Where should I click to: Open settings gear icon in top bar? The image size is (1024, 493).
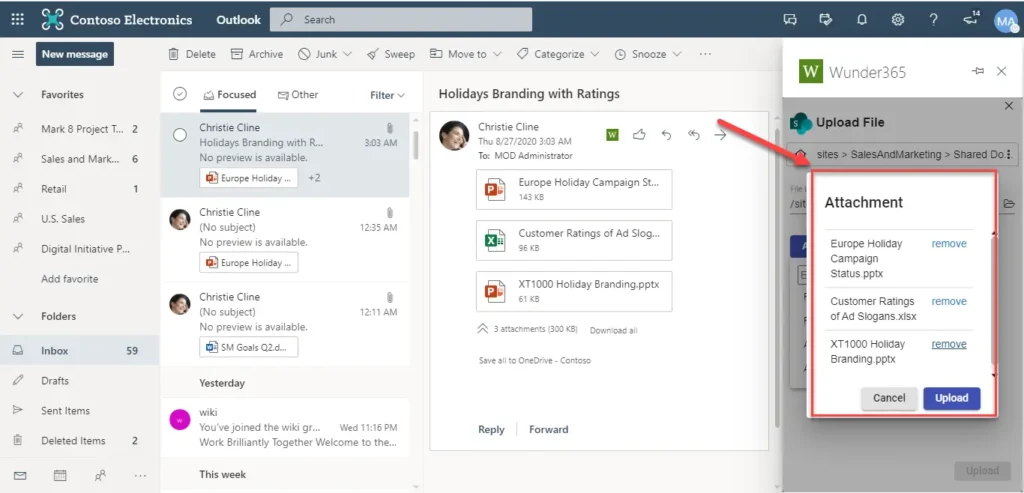tap(897, 19)
